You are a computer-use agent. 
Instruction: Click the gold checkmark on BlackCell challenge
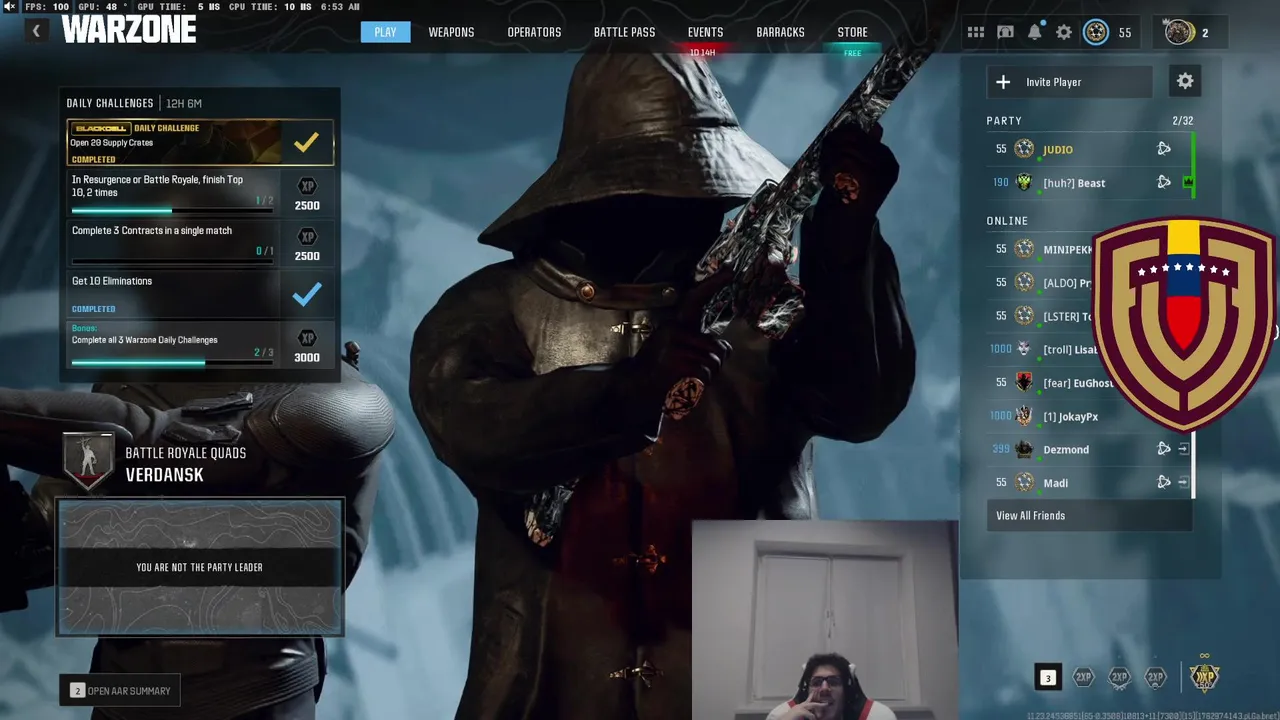(306, 143)
